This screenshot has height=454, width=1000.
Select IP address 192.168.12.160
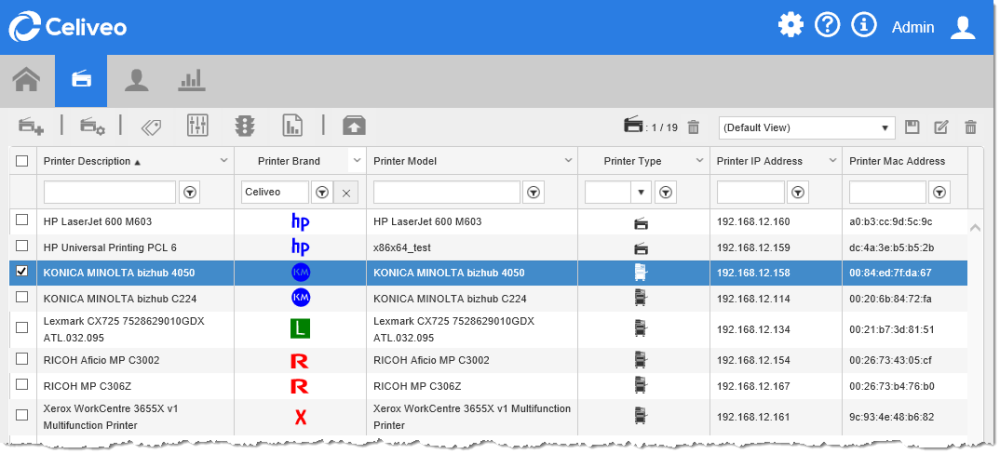point(753,222)
